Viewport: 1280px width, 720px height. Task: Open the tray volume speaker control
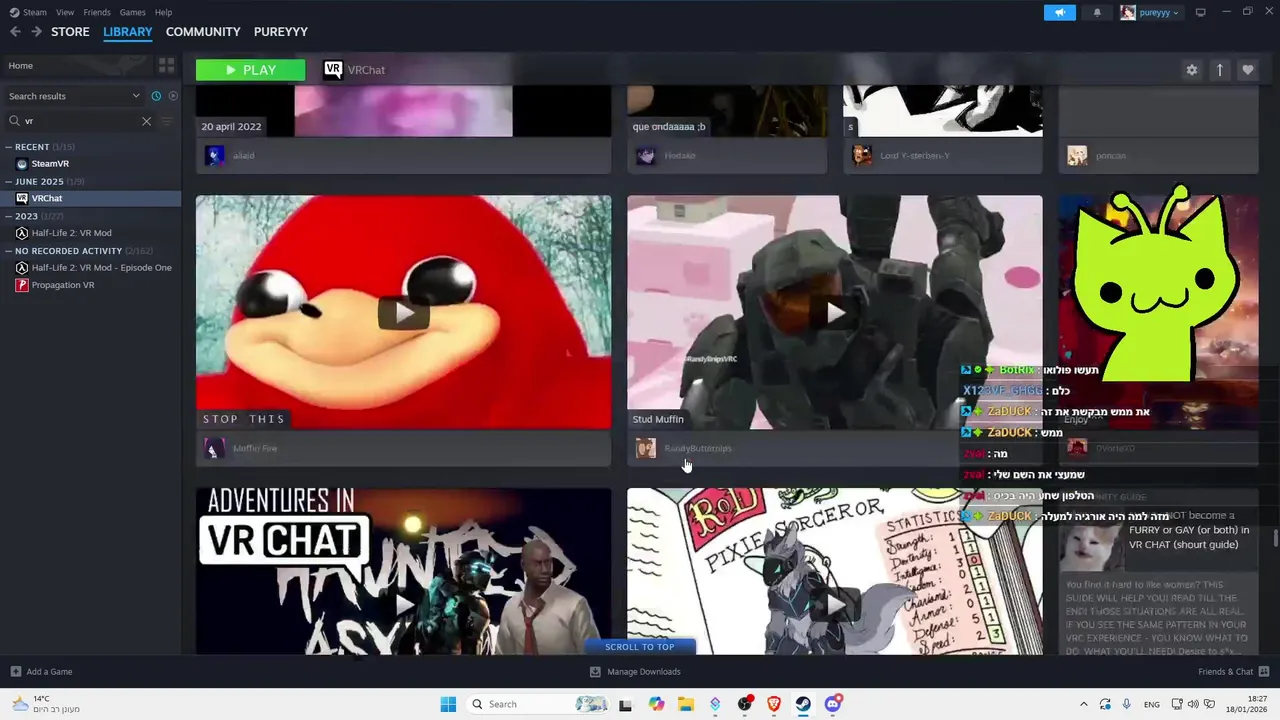tap(1193, 704)
